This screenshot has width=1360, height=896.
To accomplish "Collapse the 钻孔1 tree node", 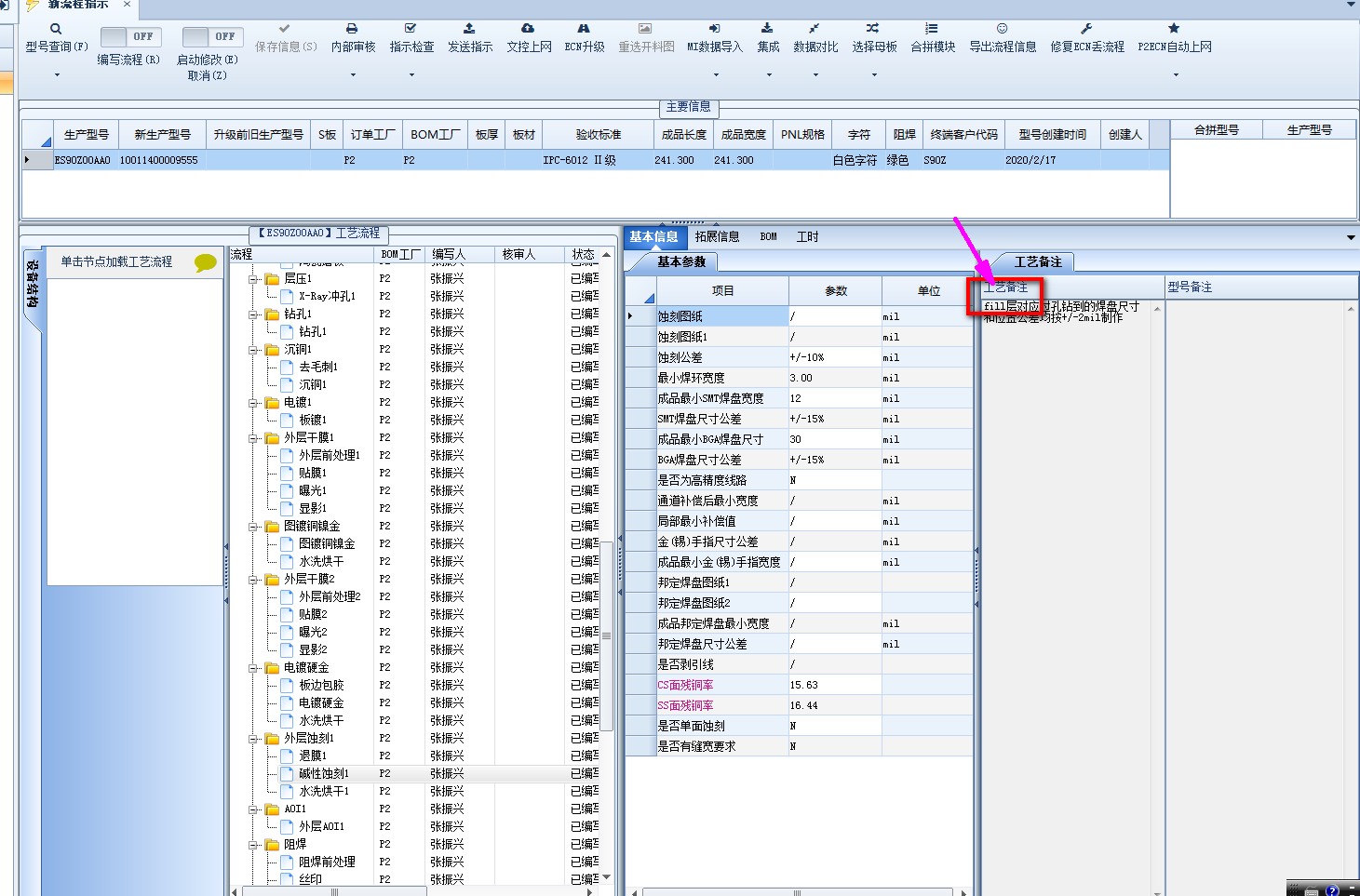I will pyautogui.click(x=253, y=314).
